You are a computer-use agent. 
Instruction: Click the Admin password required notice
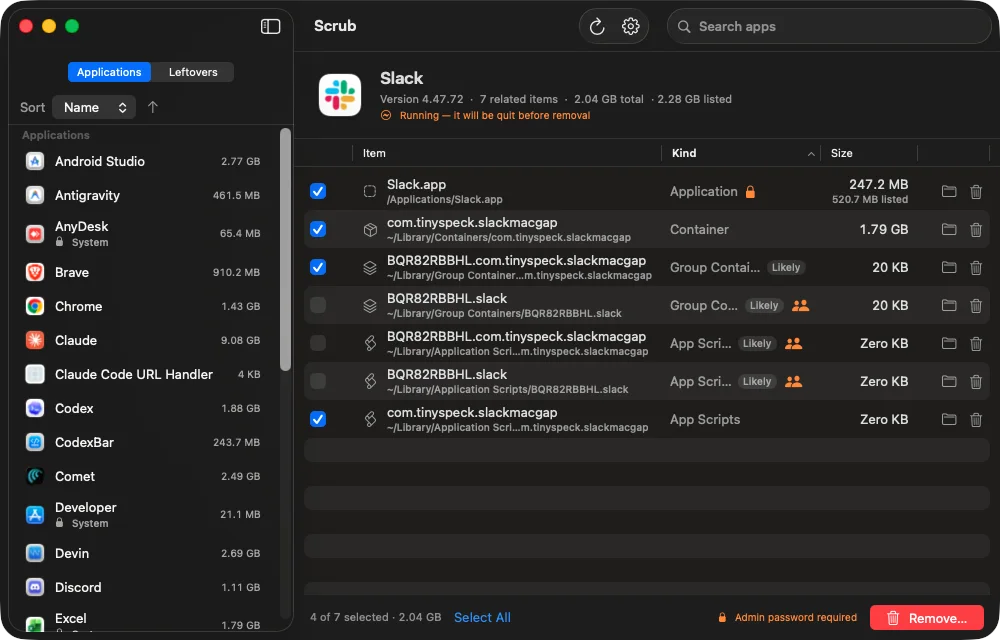[x=788, y=617]
